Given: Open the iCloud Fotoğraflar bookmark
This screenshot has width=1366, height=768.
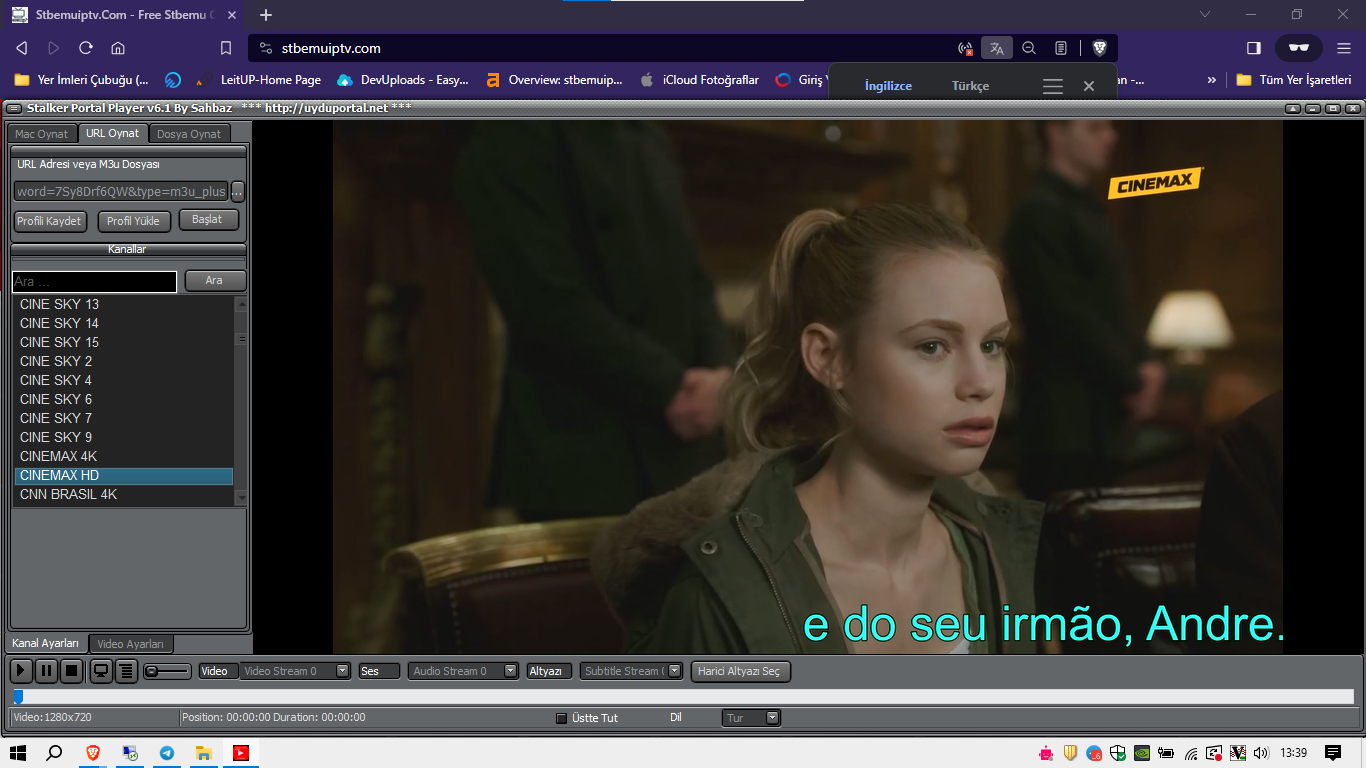Looking at the screenshot, I should point(700,80).
